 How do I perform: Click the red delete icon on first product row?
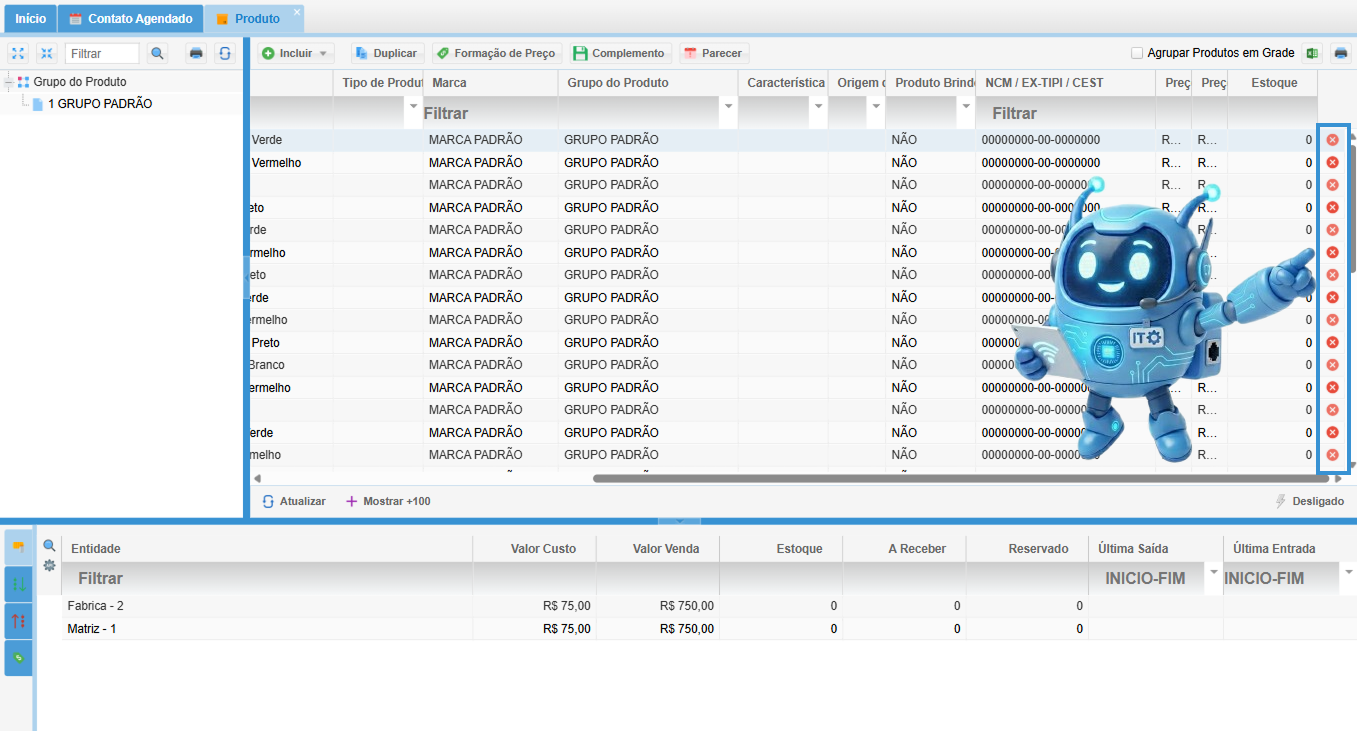coord(1332,140)
